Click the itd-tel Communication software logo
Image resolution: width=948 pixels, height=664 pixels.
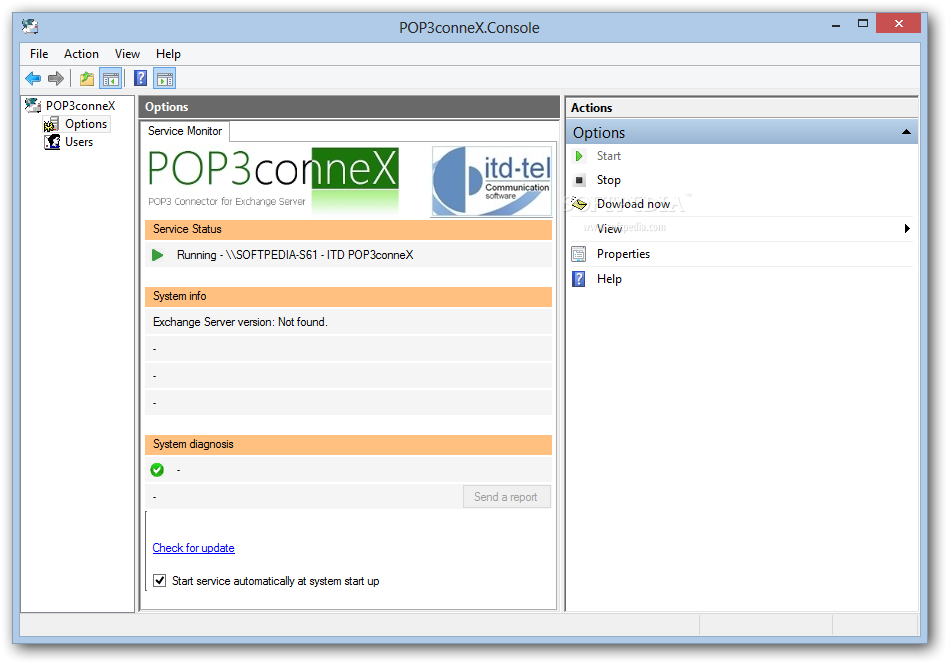pos(492,181)
